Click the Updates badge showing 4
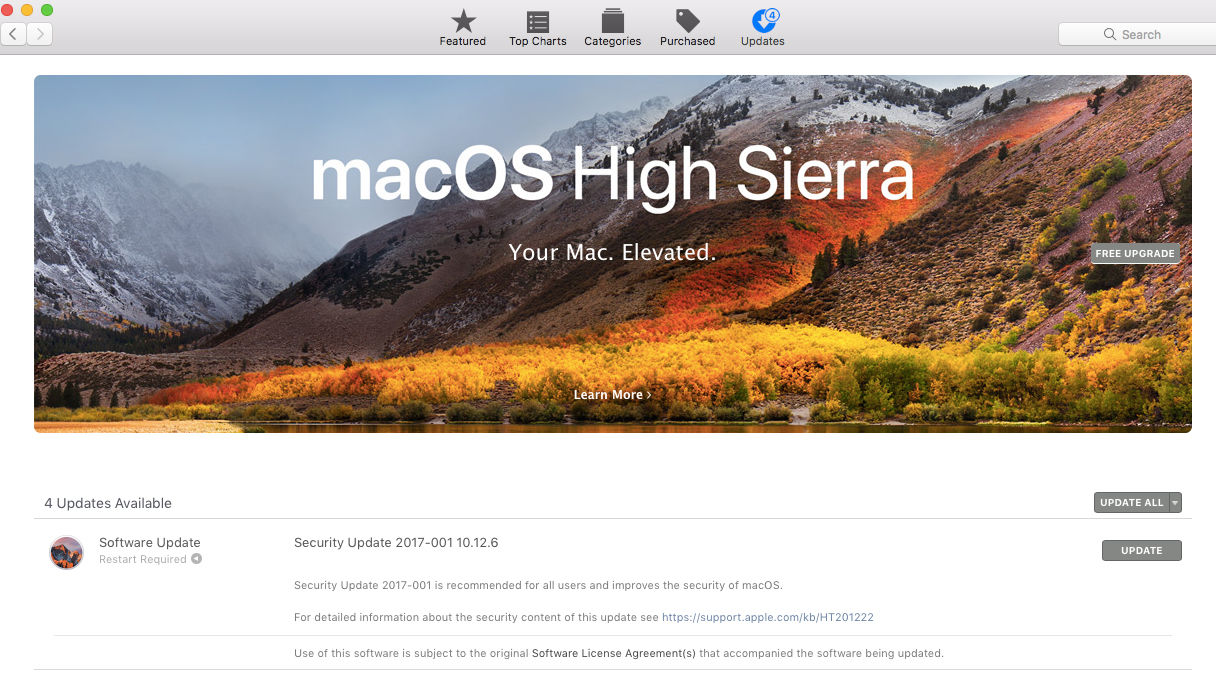 (772, 15)
